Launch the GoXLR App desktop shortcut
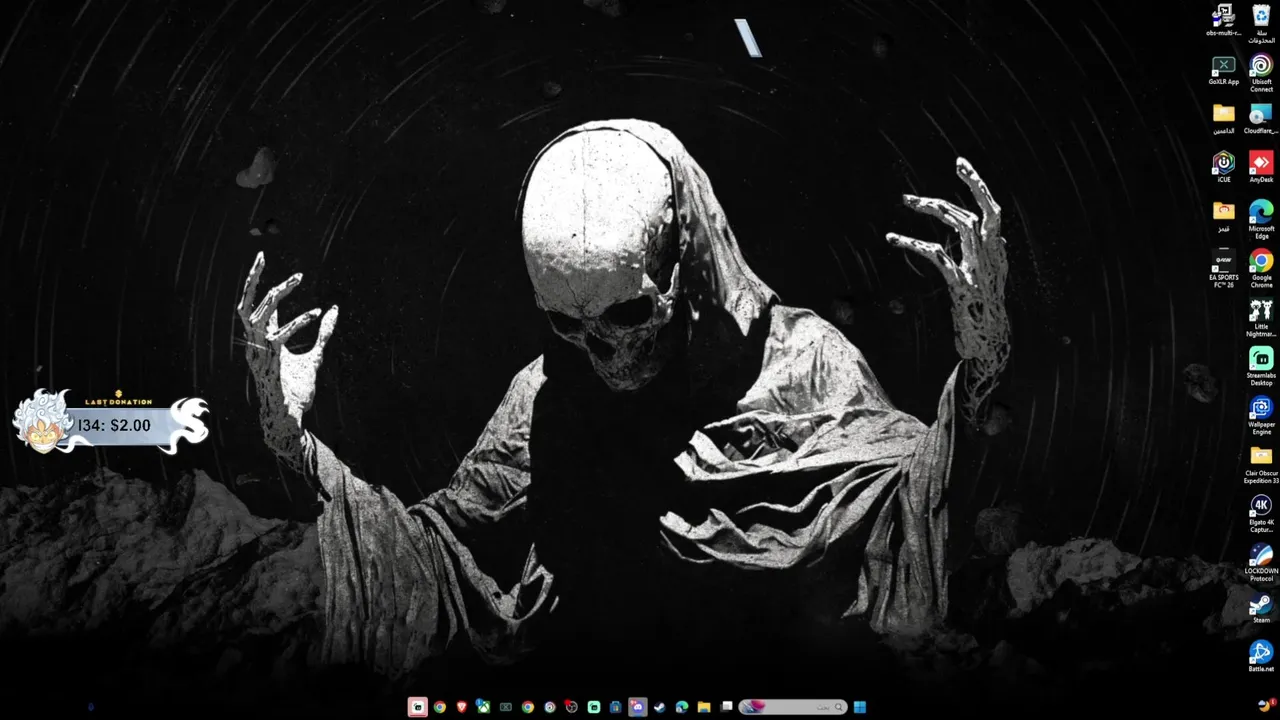 click(1224, 70)
